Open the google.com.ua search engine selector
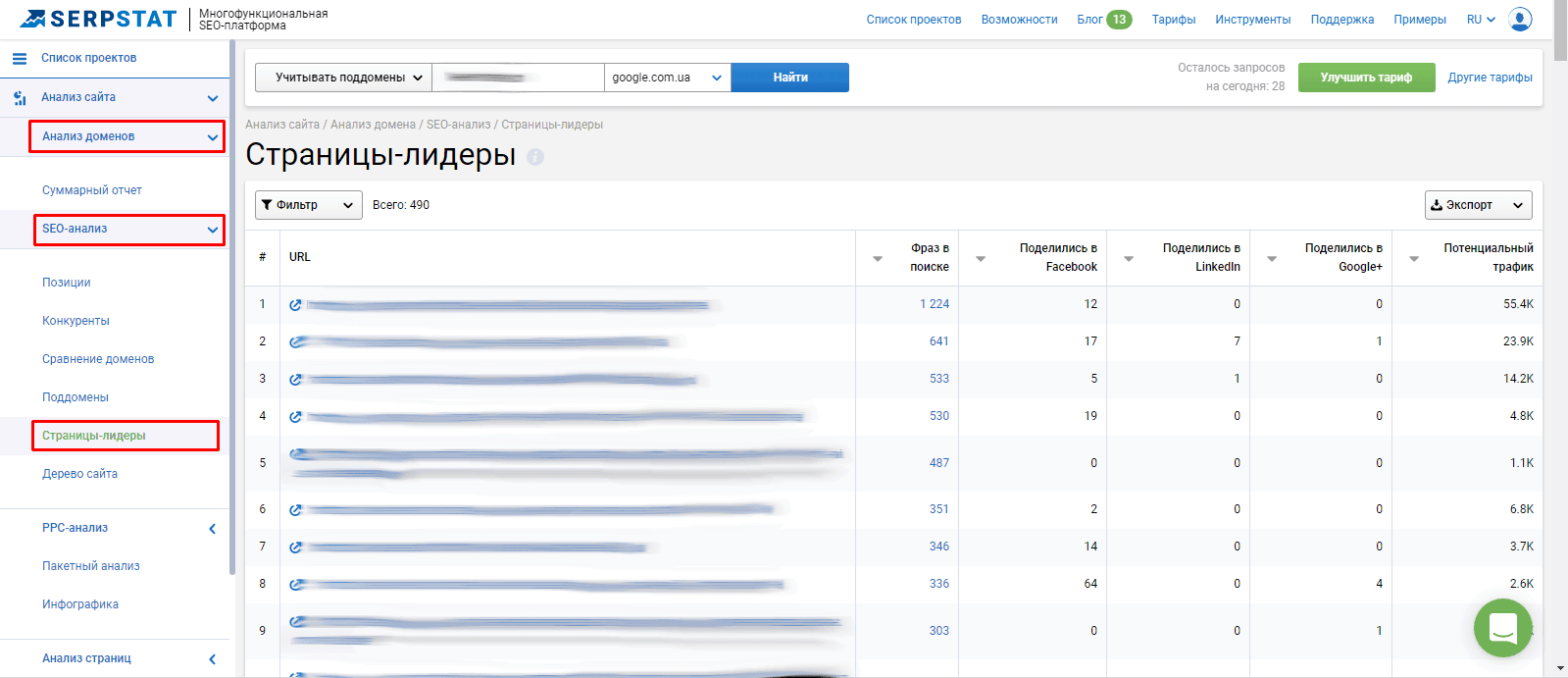Viewport: 1568px width, 678px height. (x=667, y=78)
